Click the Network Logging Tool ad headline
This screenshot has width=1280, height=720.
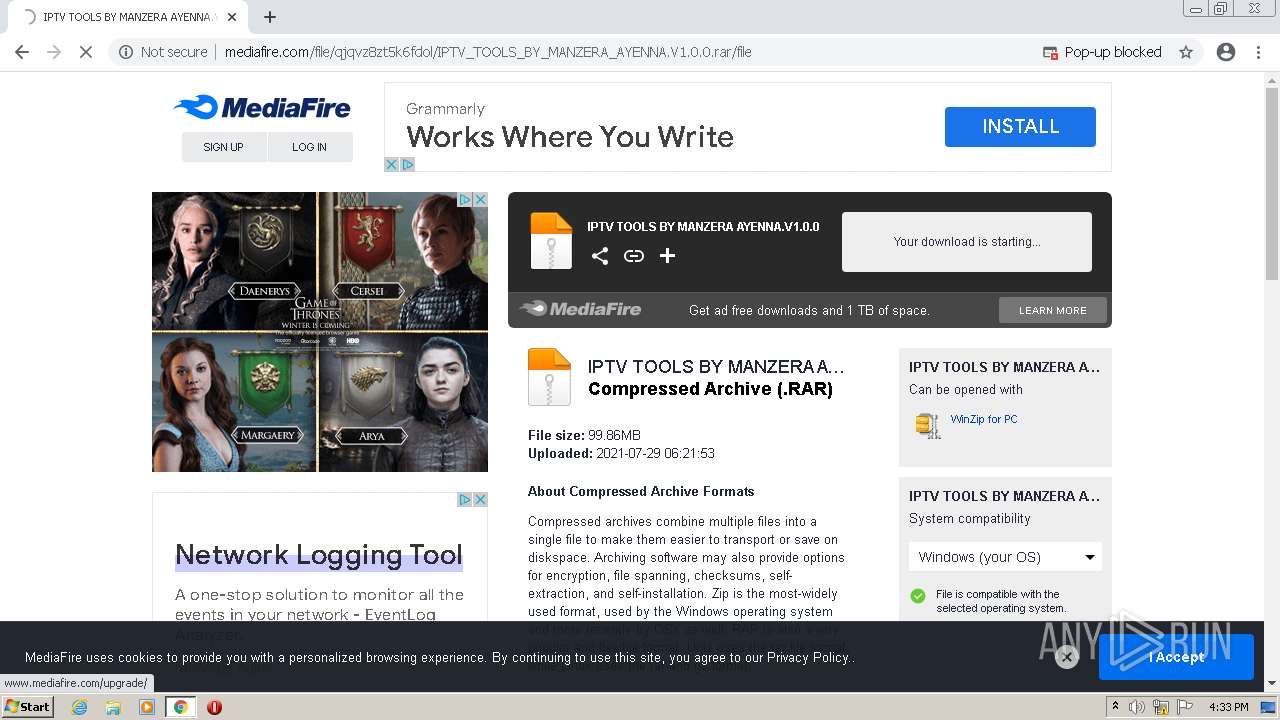[x=319, y=555]
